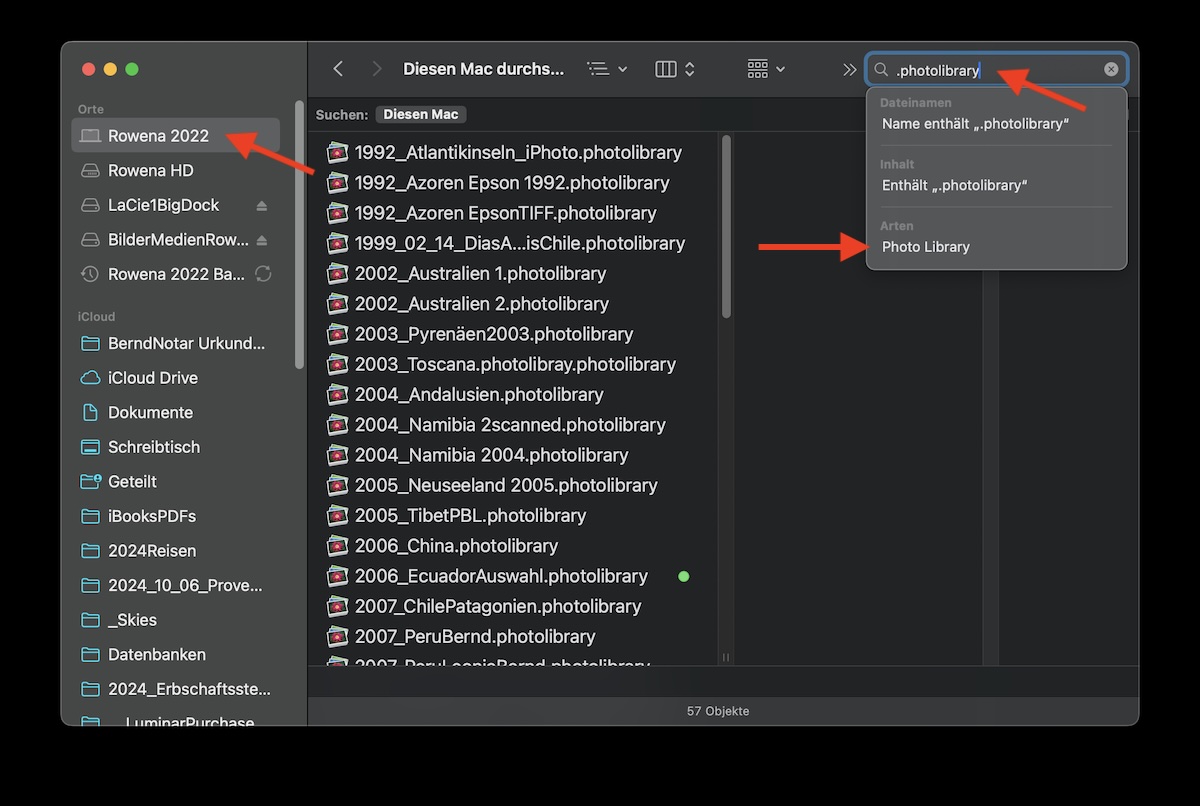The height and width of the screenshot is (806, 1200).
Task: Open the grouping options dropdown
Action: pos(766,69)
